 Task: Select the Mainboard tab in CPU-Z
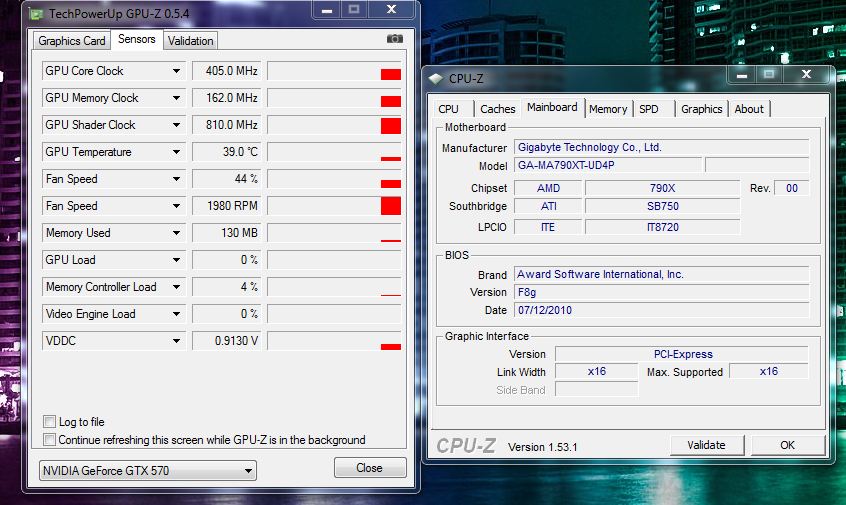click(x=552, y=107)
